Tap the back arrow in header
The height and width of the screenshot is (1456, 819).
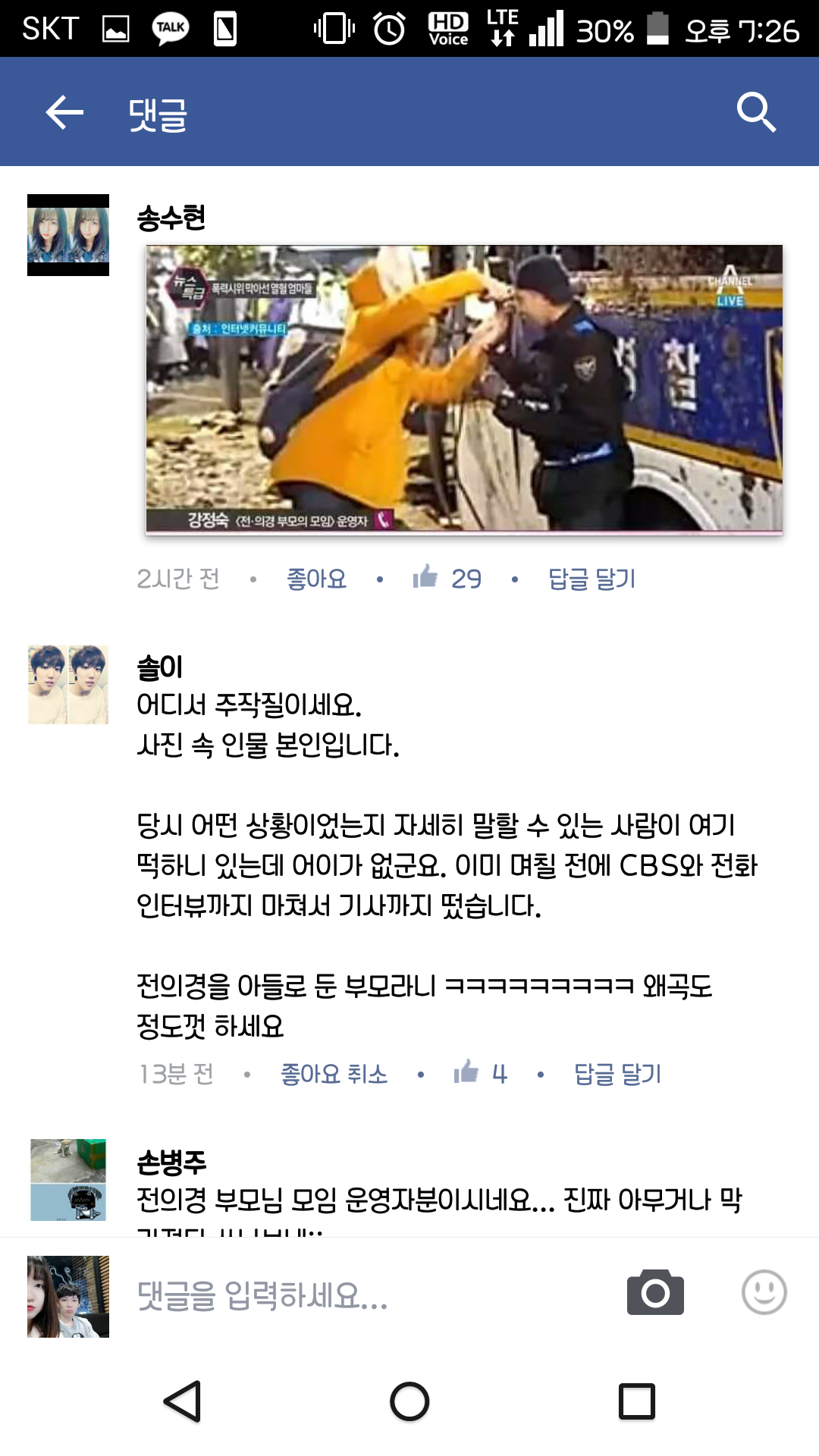click(64, 112)
